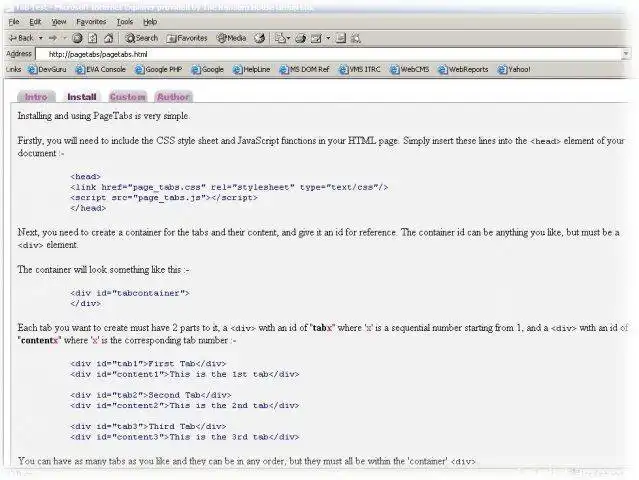Open the MS DOM Ref links shortcut
The height and width of the screenshot is (480, 639).
tap(304, 70)
